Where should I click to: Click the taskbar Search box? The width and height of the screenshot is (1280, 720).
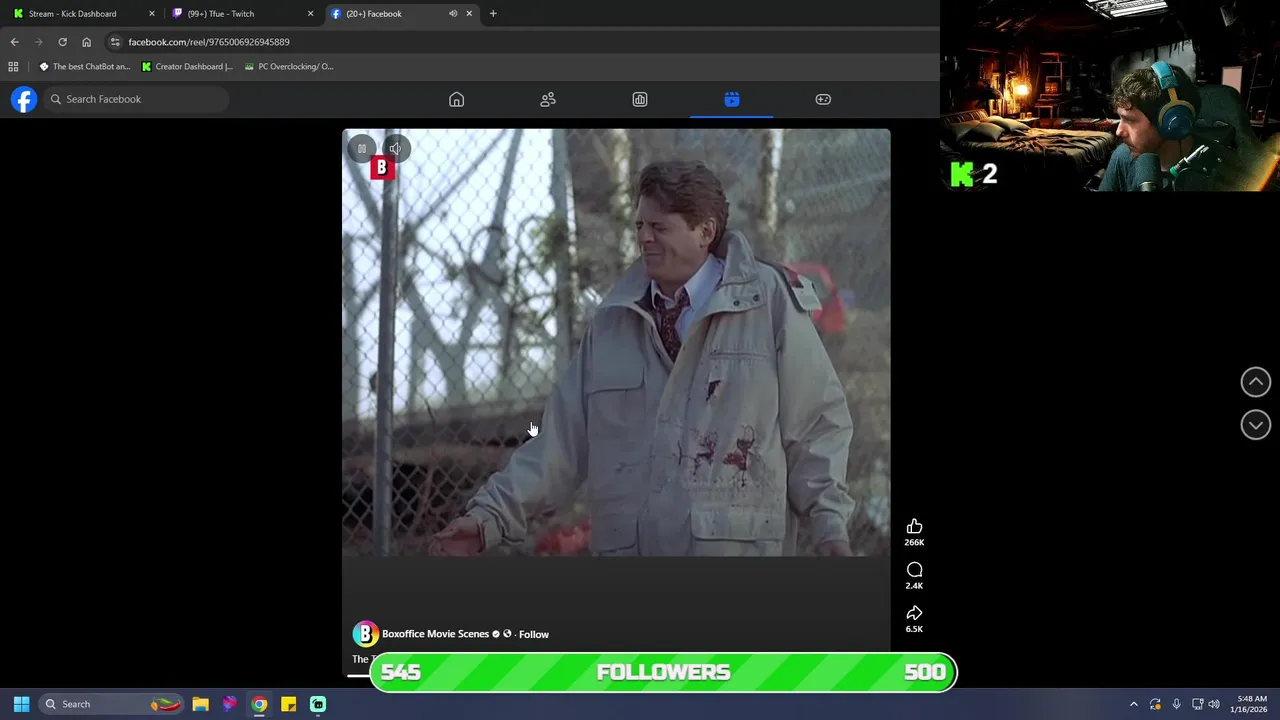click(x=111, y=704)
